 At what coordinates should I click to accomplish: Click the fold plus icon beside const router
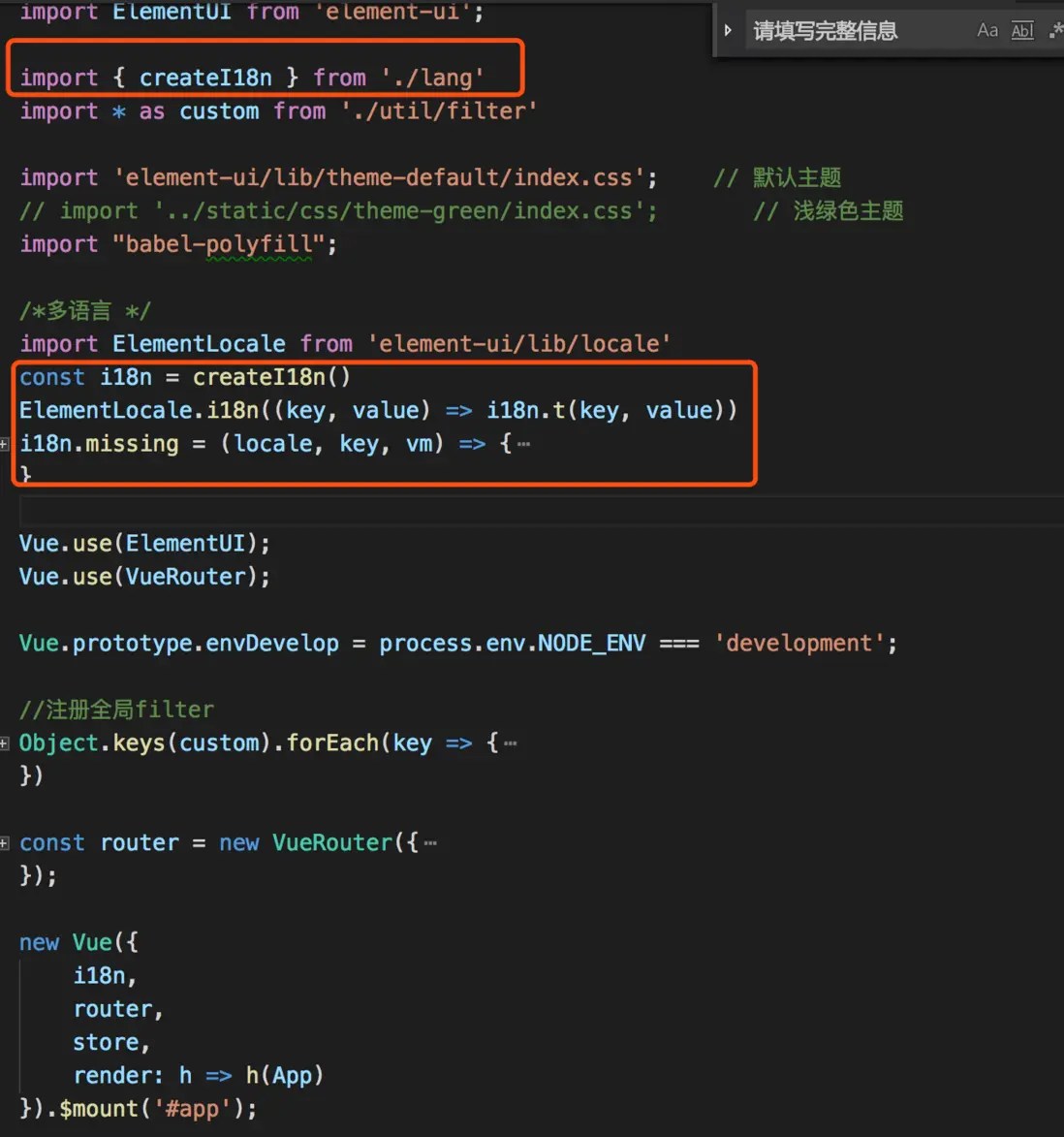[5, 842]
